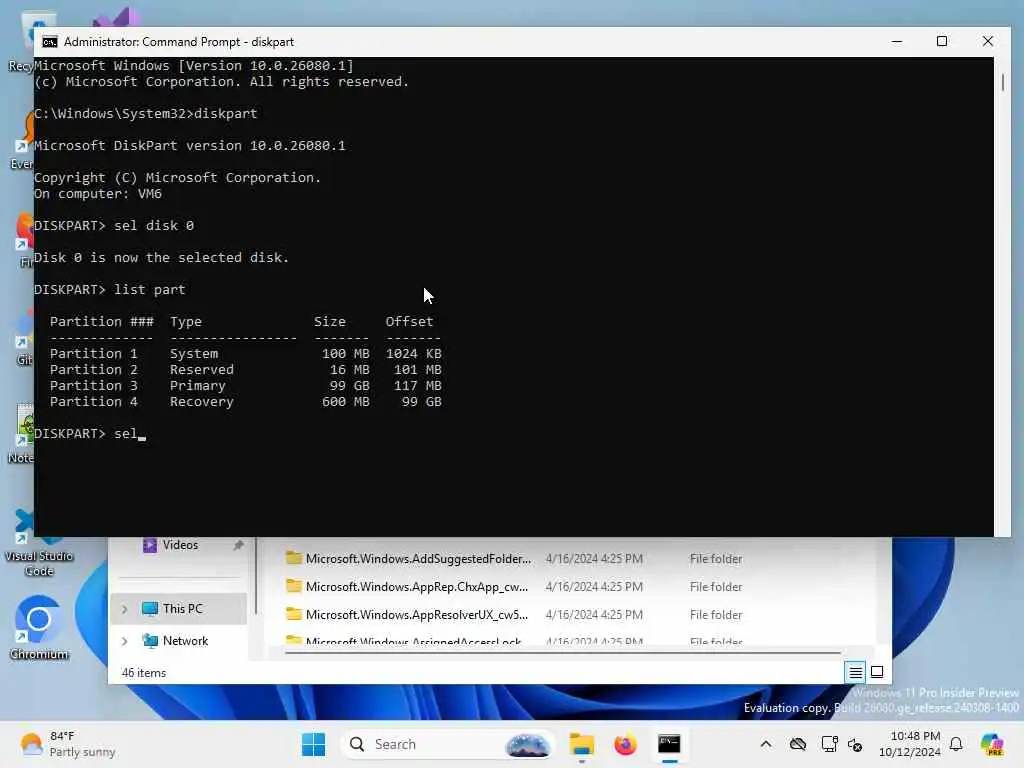Open File Explorer from the taskbar
The image size is (1024, 768).
pos(581,744)
